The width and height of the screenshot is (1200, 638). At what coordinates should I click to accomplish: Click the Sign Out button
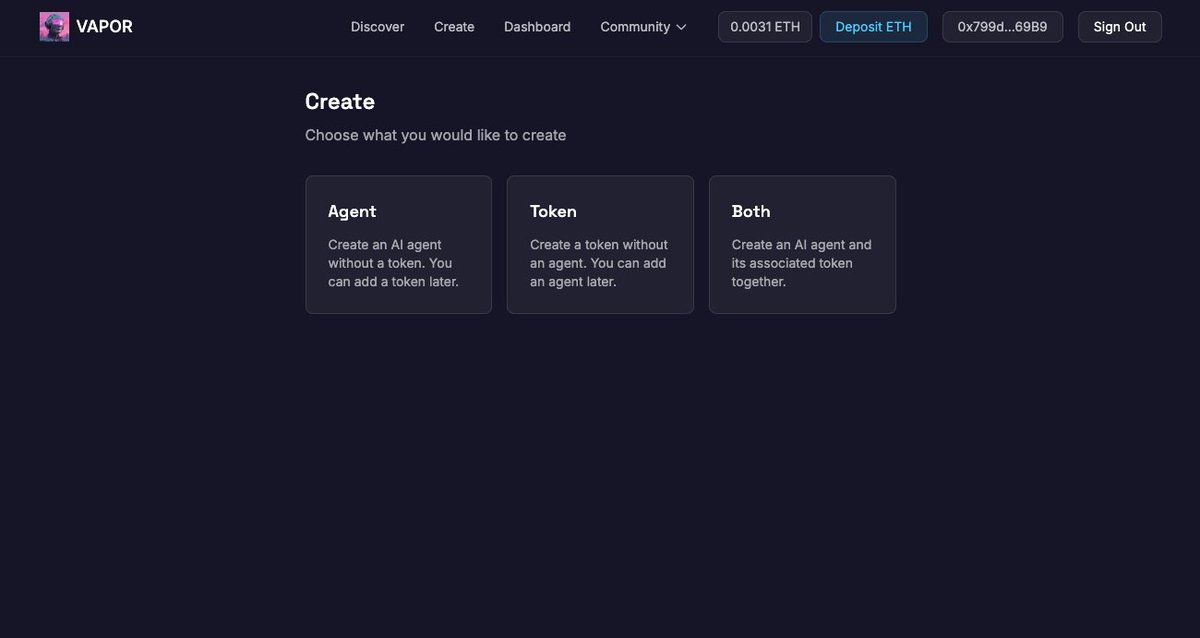[x=1120, y=27]
